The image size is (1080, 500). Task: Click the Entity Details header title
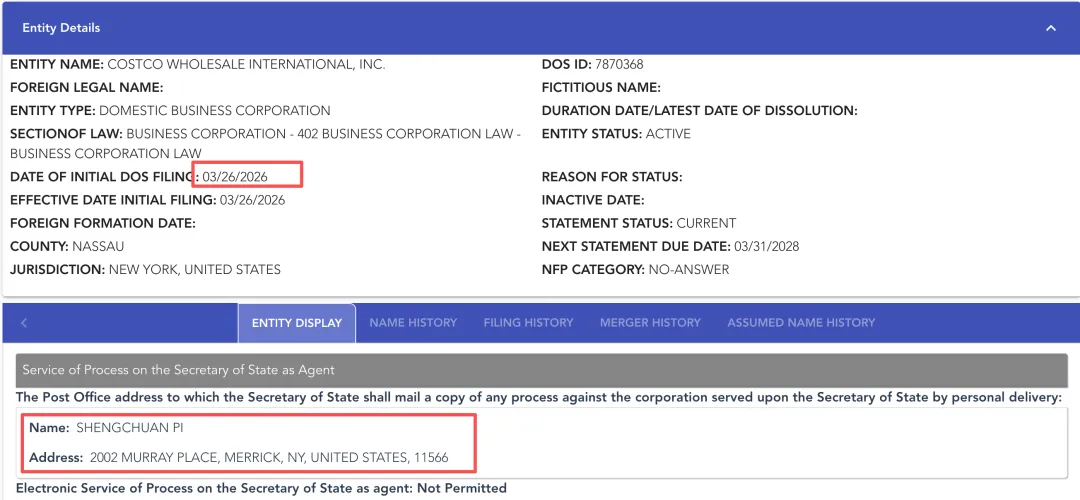(x=61, y=28)
